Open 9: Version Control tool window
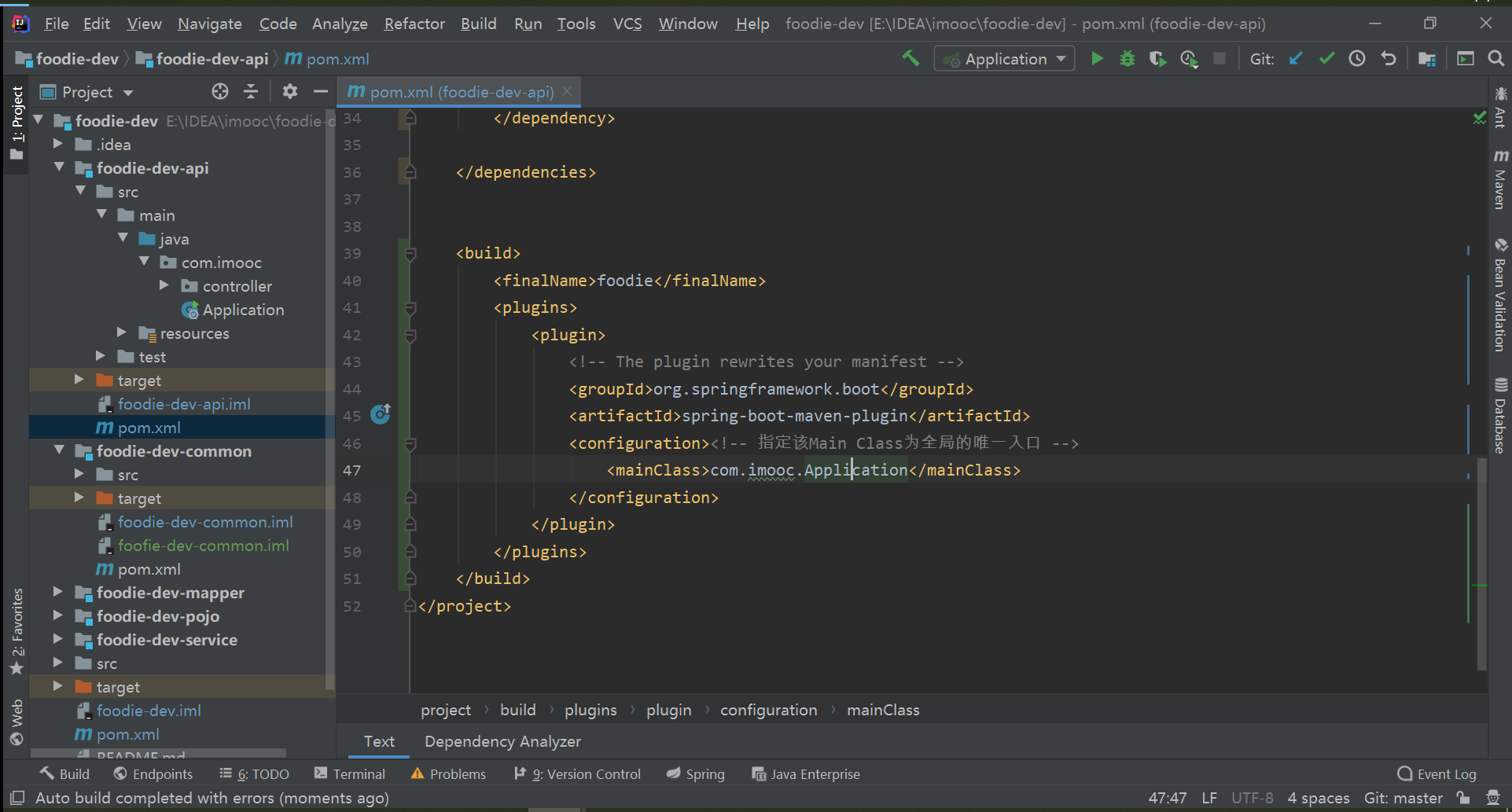 (x=578, y=774)
